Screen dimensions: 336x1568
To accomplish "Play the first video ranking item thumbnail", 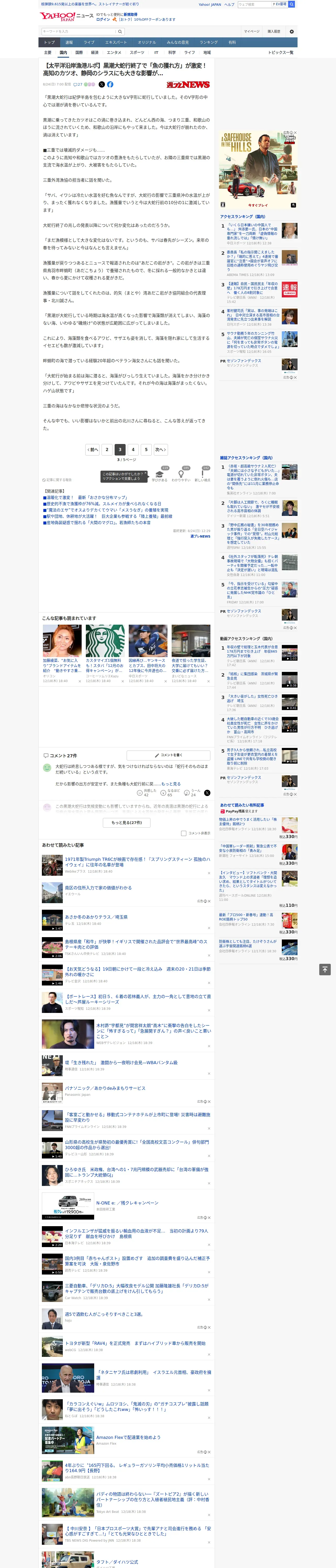I will (x=289, y=653).
